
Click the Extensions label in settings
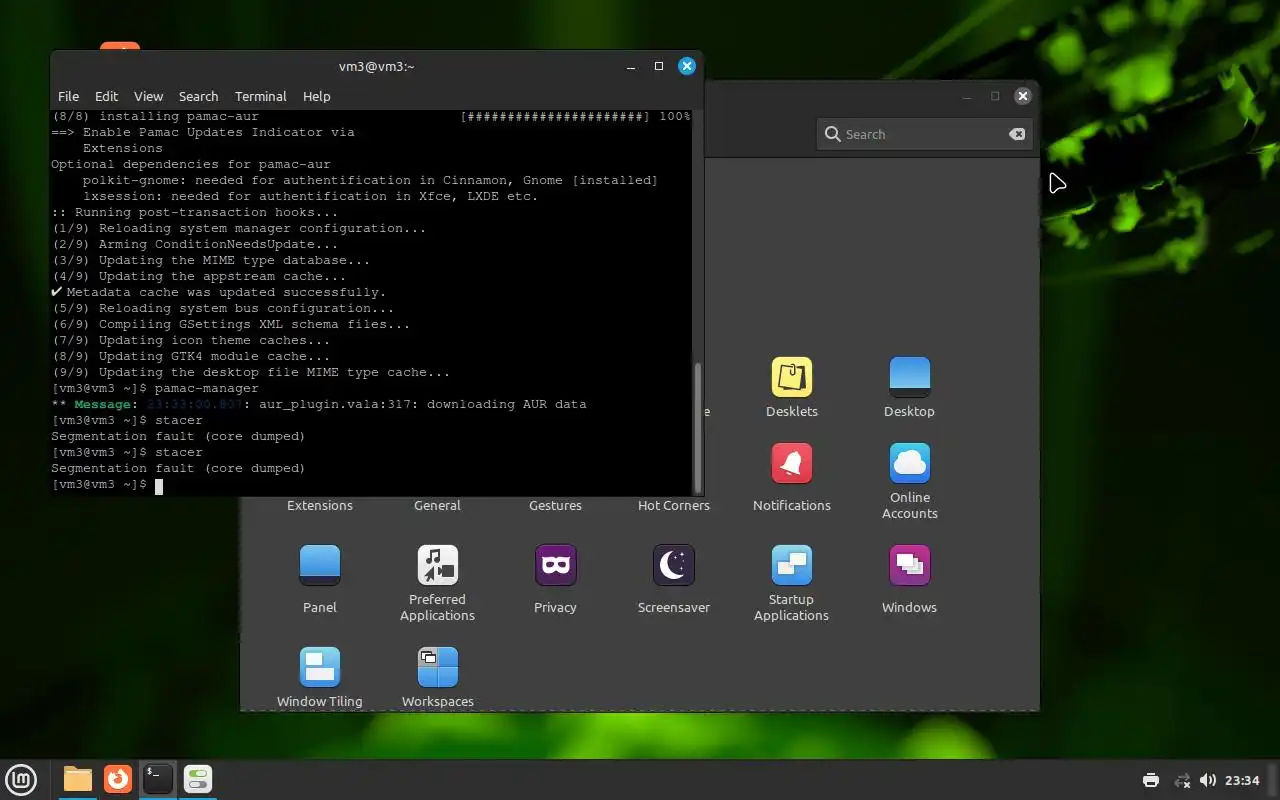[320, 505]
